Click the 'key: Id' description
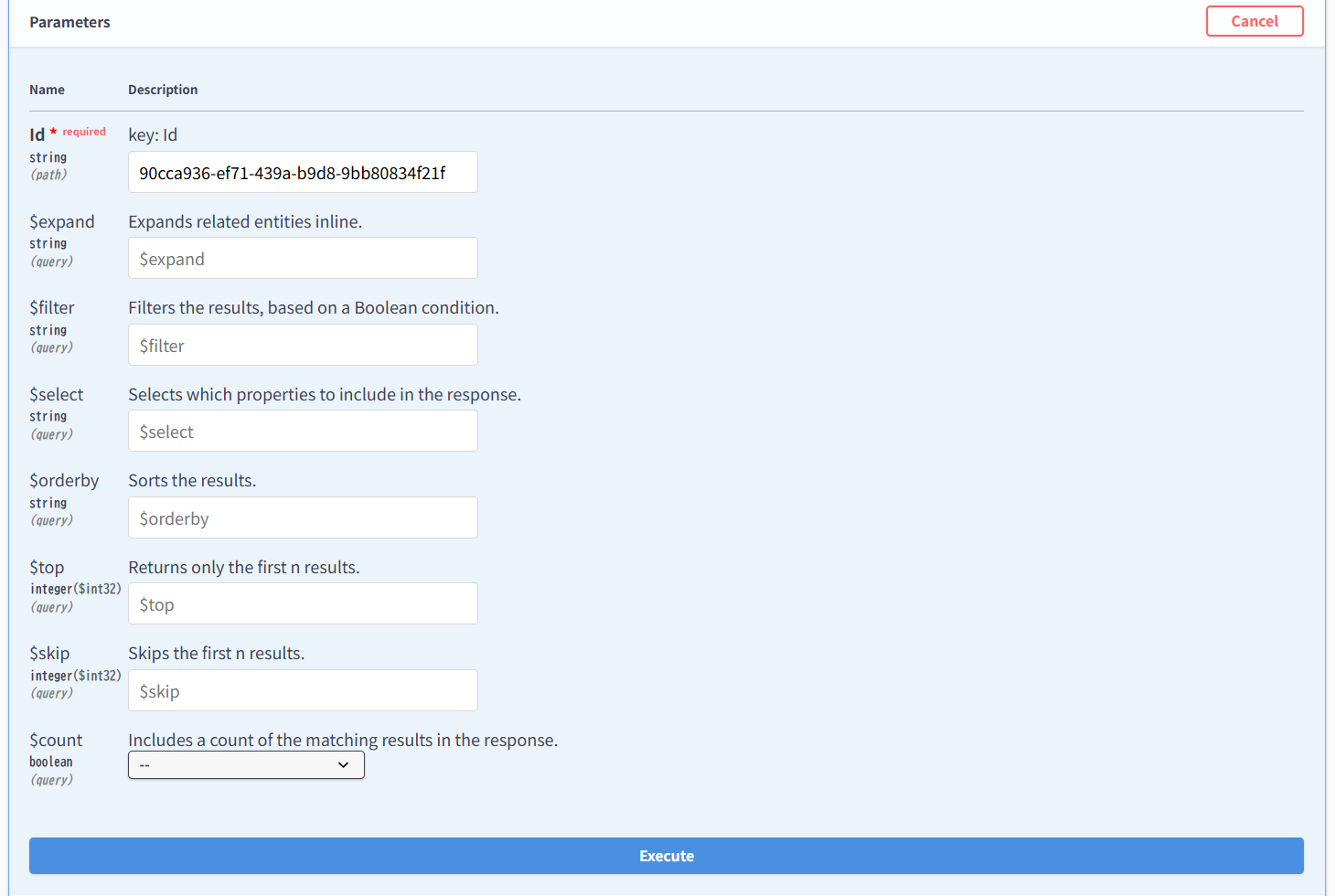Screen dimensions: 1335x896 pos(153,134)
